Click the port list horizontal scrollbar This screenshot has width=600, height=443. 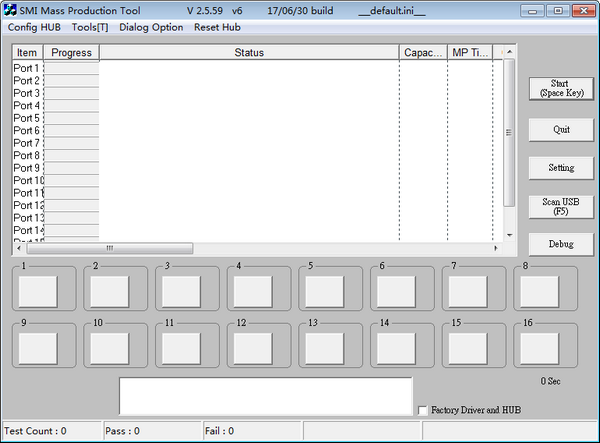(x=110, y=248)
